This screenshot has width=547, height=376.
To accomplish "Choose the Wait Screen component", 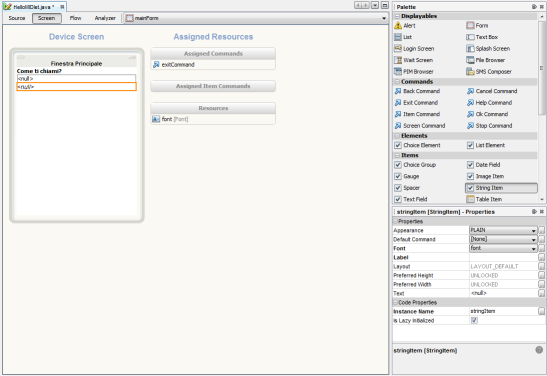I will tap(413, 60).
